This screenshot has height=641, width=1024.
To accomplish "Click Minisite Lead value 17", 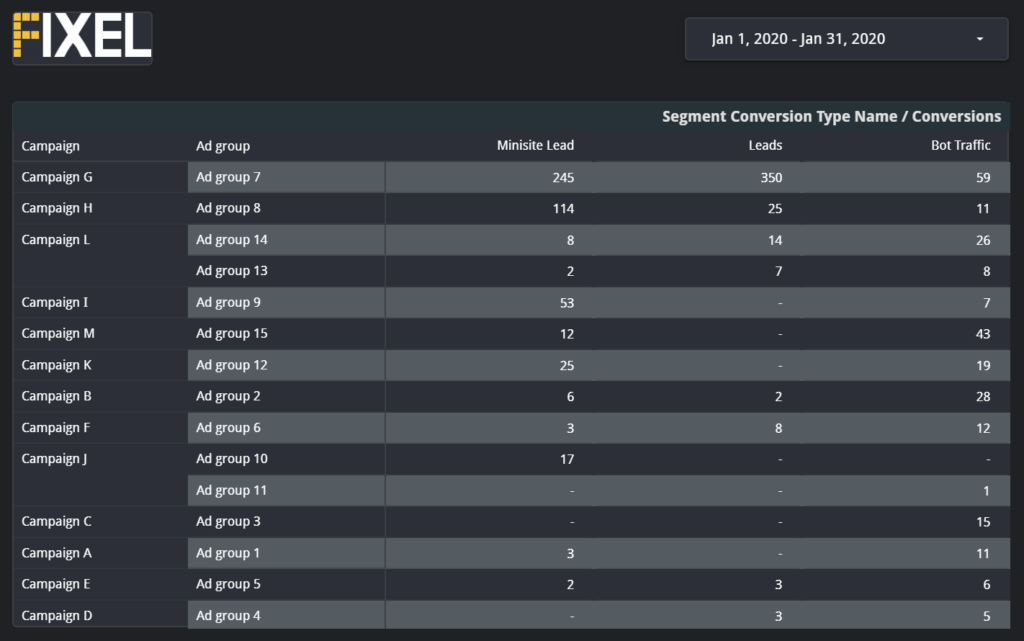I will [x=567, y=460].
